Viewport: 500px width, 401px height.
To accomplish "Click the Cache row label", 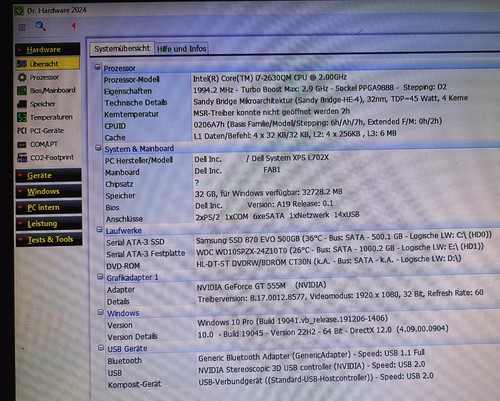I will click(115, 138).
